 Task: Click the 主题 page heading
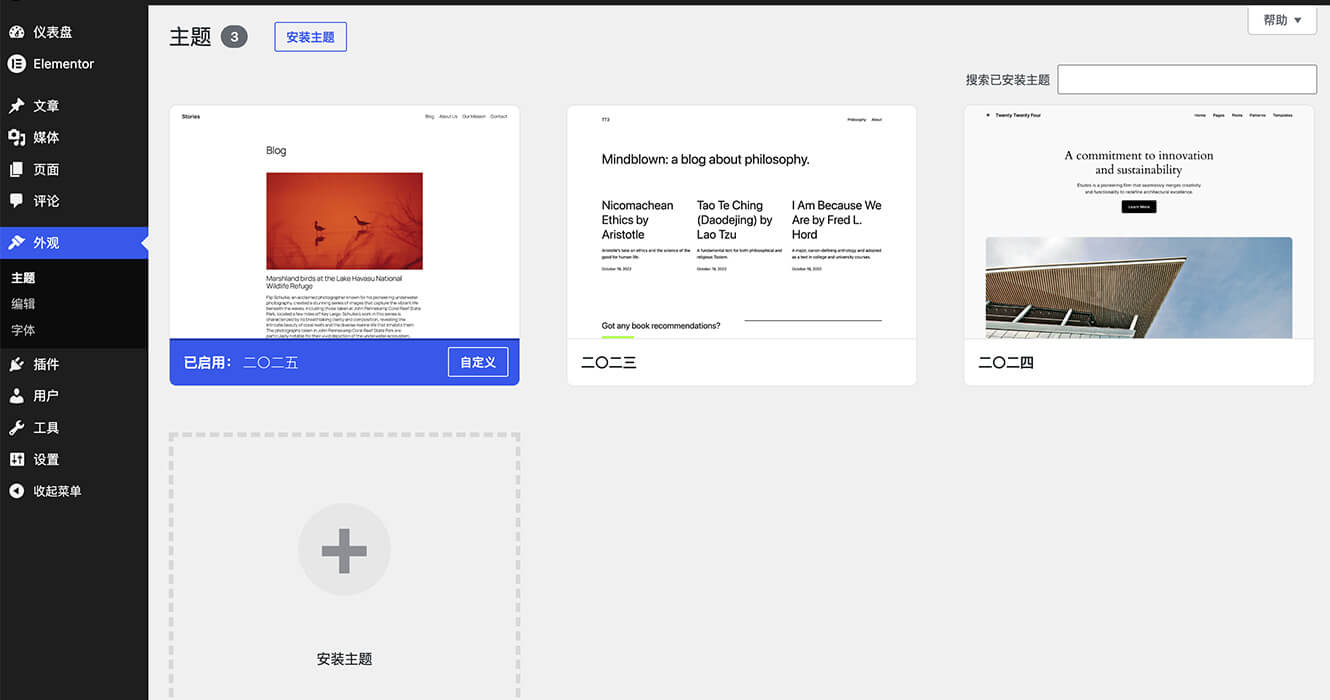[190, 37]
